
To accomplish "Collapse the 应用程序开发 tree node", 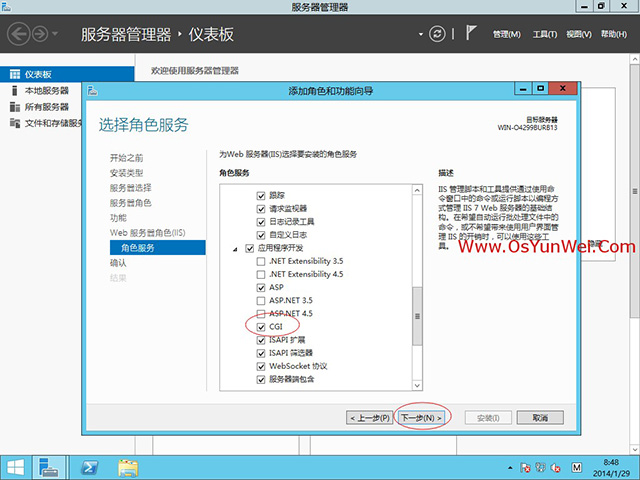I will tap(235, 249).
